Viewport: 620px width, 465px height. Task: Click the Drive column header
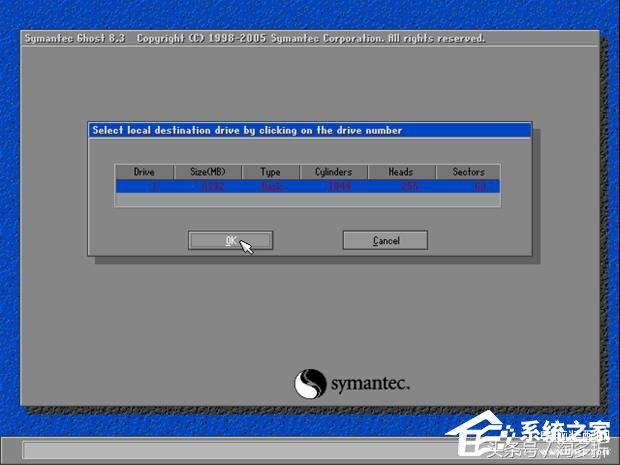[x=144, y=172]
